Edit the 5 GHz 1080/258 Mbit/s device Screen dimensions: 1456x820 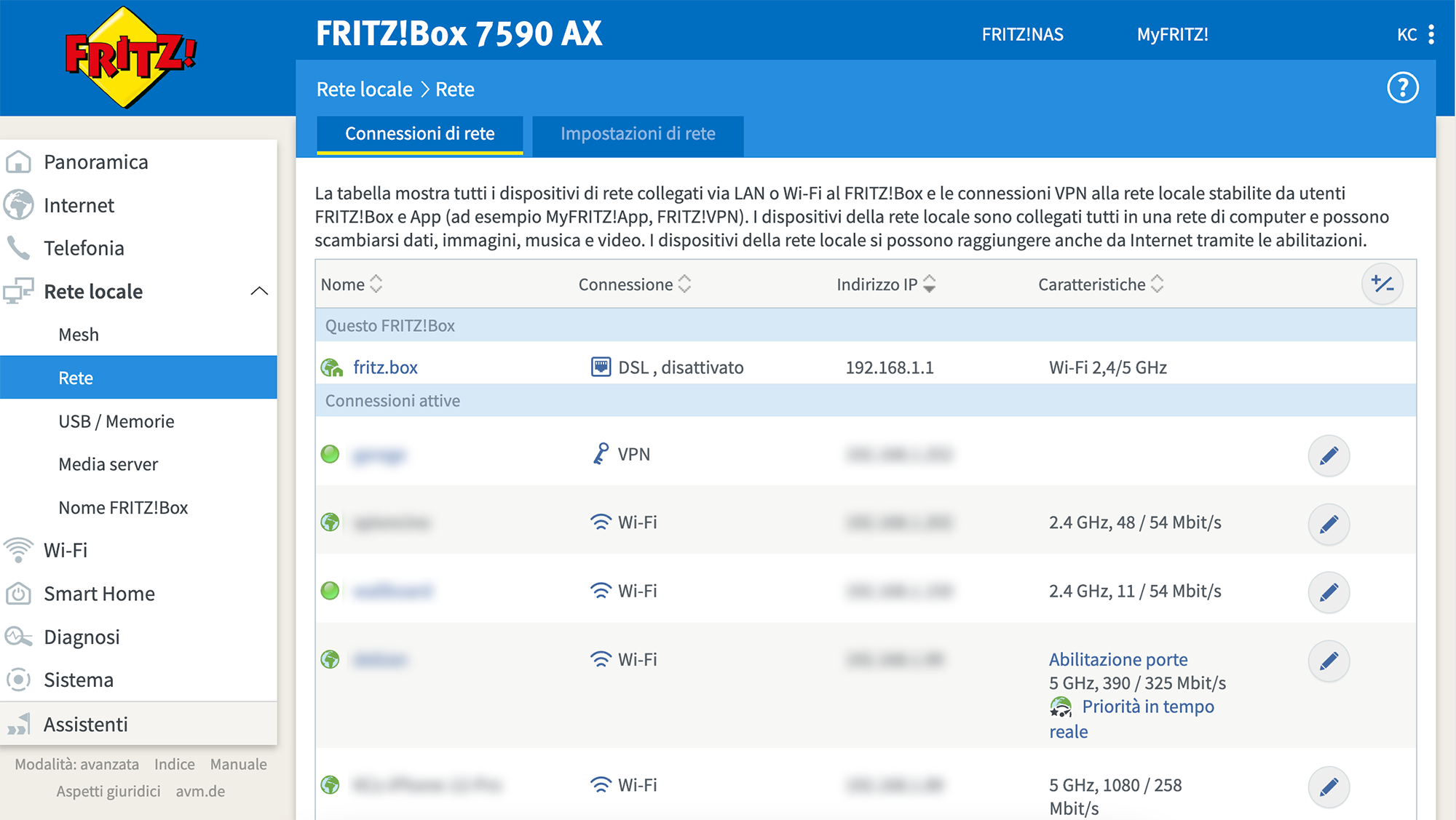[1329, 787]
